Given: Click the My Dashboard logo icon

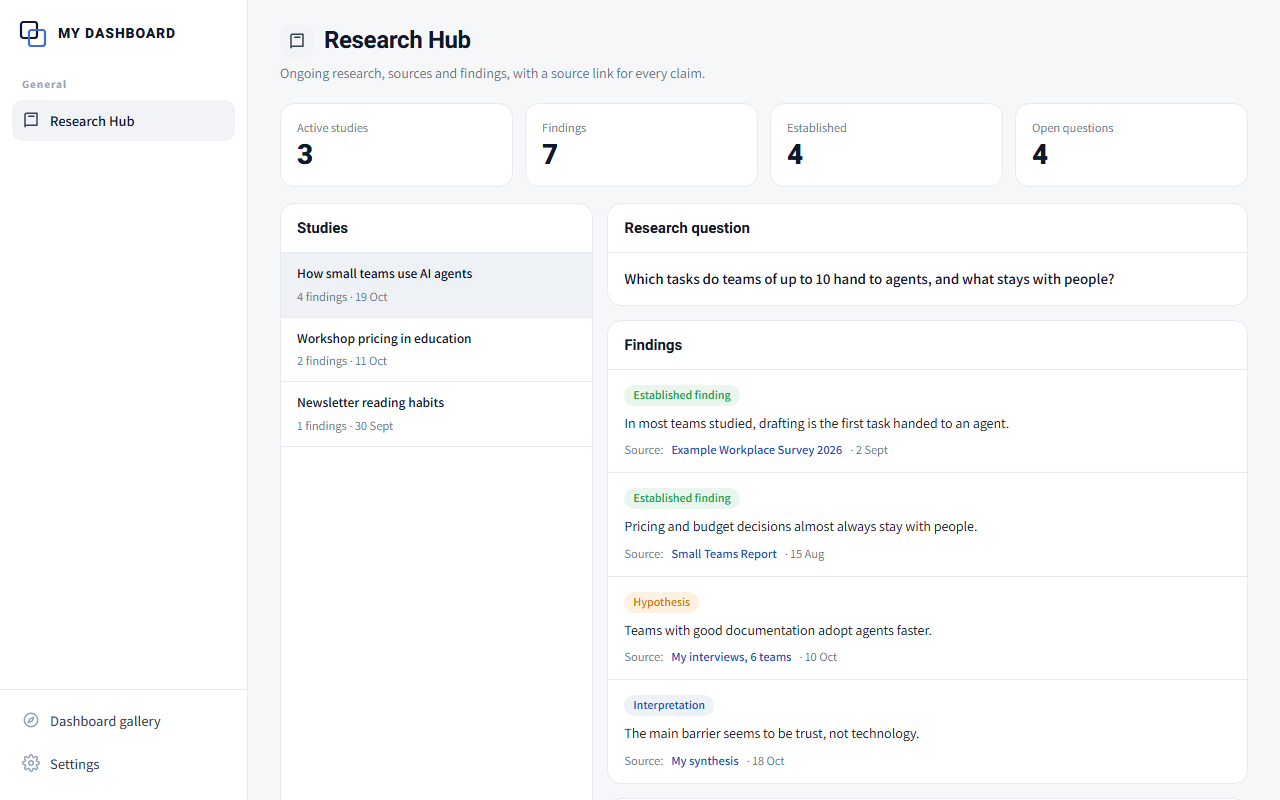Looking at the screenshot, I should (33, 33).
